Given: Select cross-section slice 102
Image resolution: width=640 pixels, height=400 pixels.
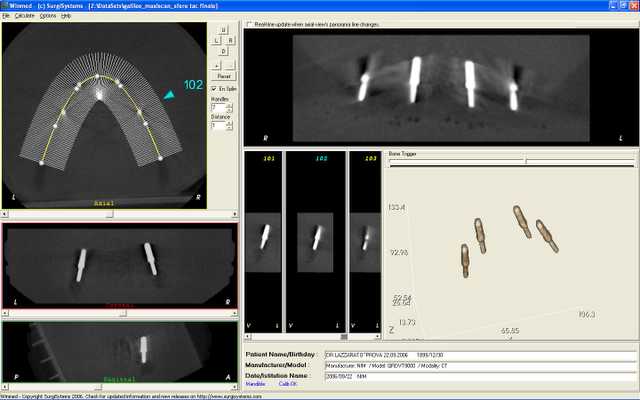Looking at the screenshot, I should (x=316, y=242).
